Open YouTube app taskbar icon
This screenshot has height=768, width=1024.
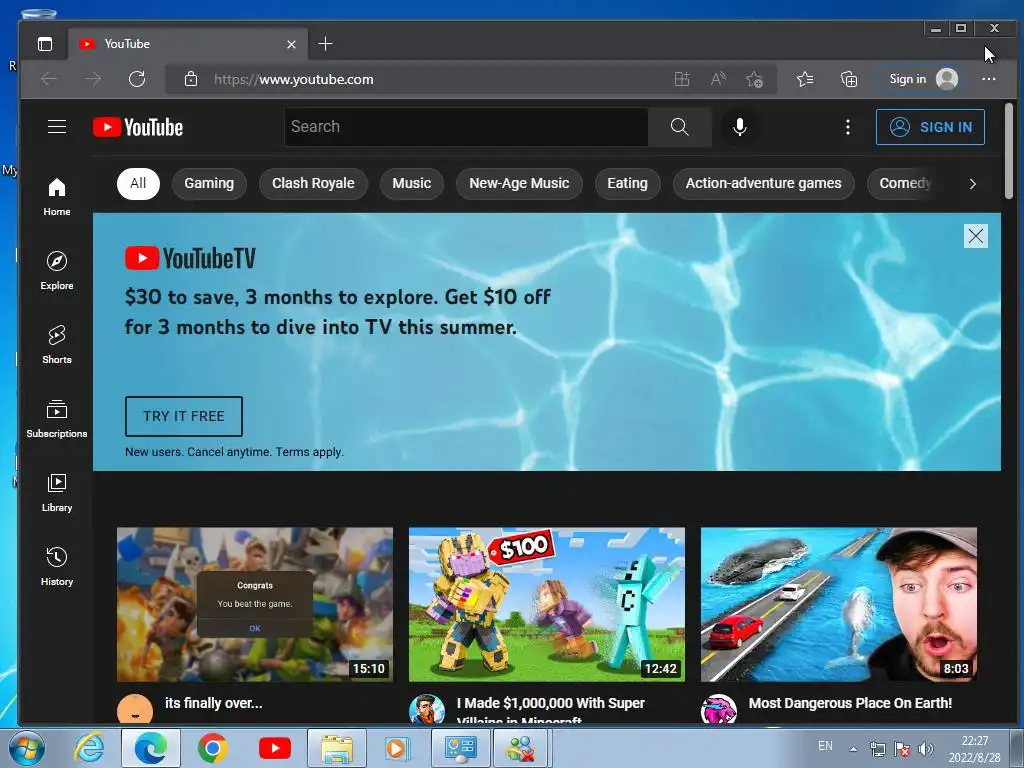[274, 748]
